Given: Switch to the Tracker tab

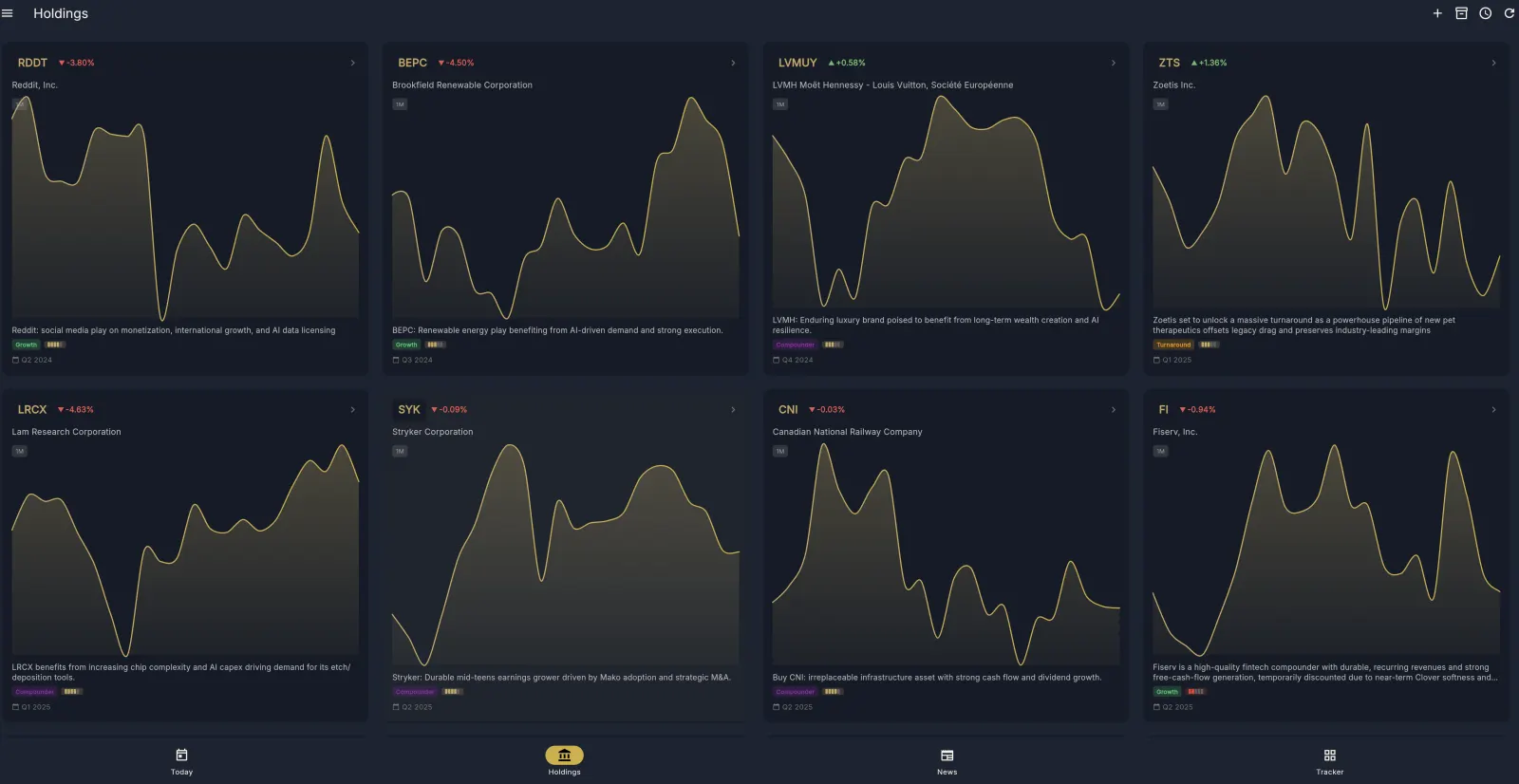Looking at the screenshot, I should tap(1329, 761).
